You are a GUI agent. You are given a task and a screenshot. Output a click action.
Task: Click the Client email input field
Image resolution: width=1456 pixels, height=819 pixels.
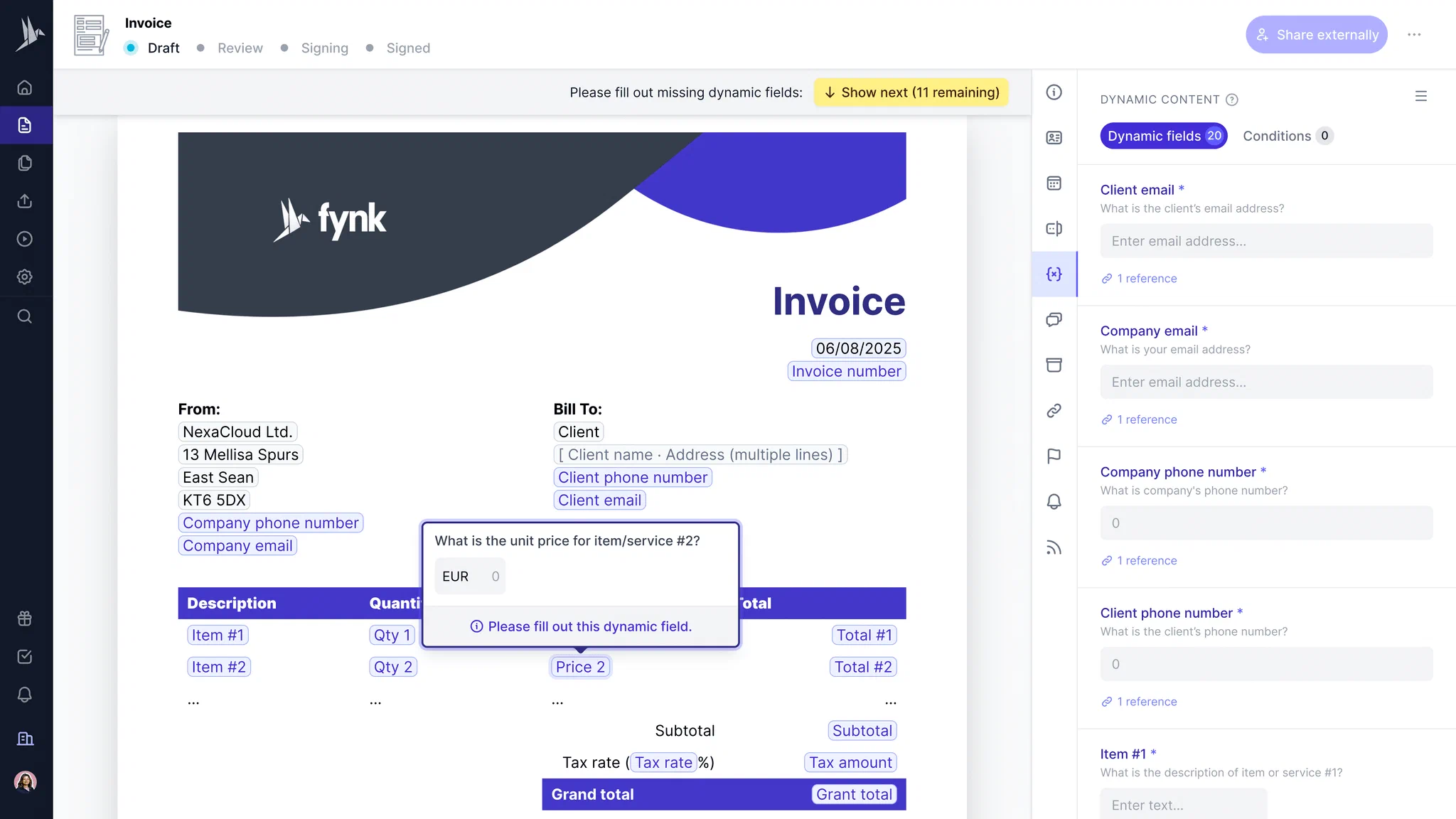coord(1266,241)
